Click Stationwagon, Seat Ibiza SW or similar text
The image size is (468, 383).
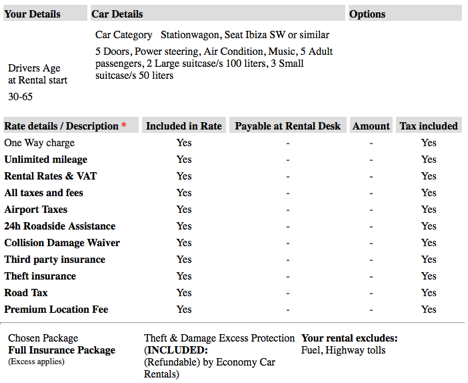[245, 35]
